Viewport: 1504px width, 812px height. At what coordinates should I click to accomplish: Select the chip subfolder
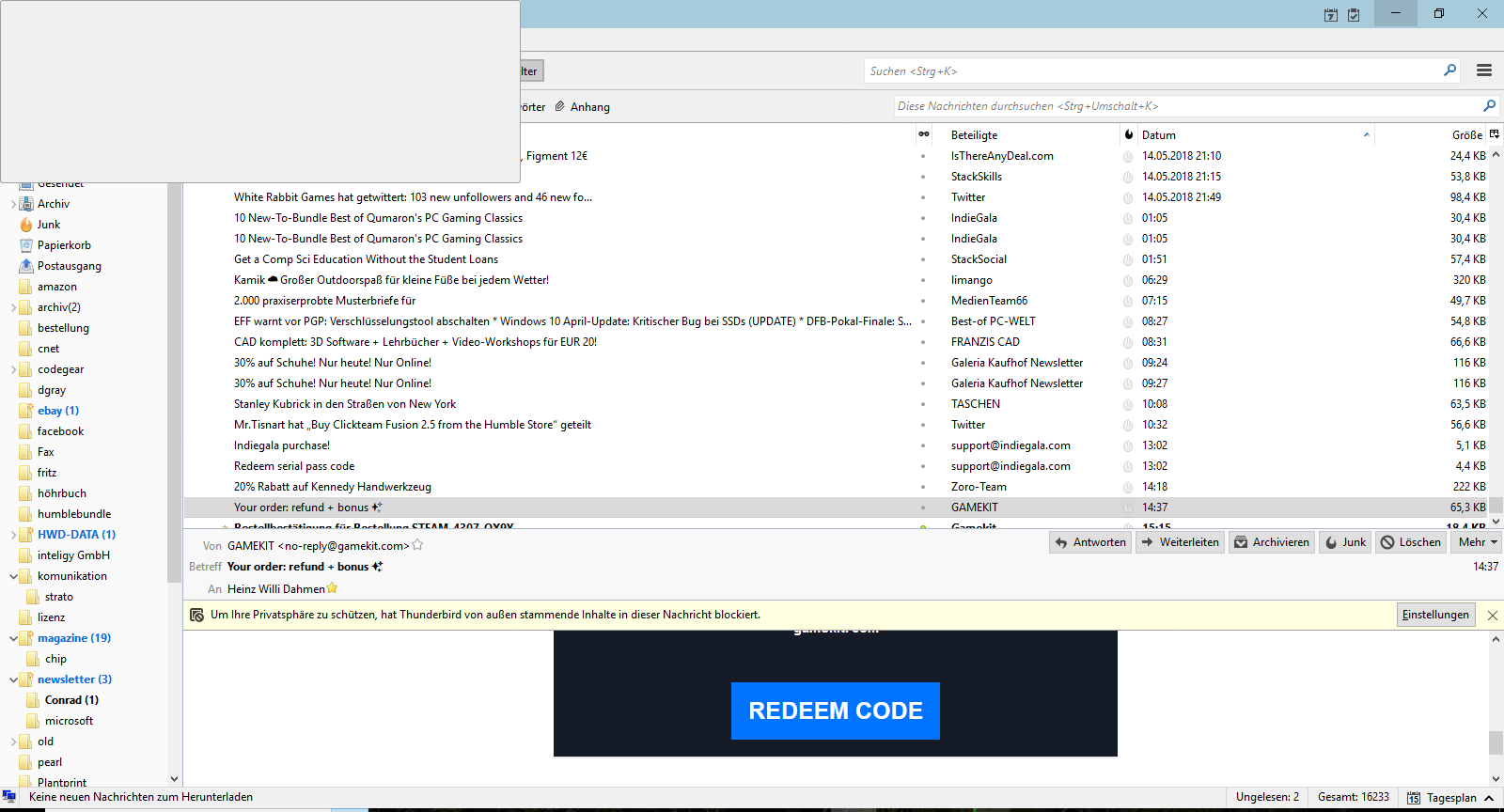[55, 659]
